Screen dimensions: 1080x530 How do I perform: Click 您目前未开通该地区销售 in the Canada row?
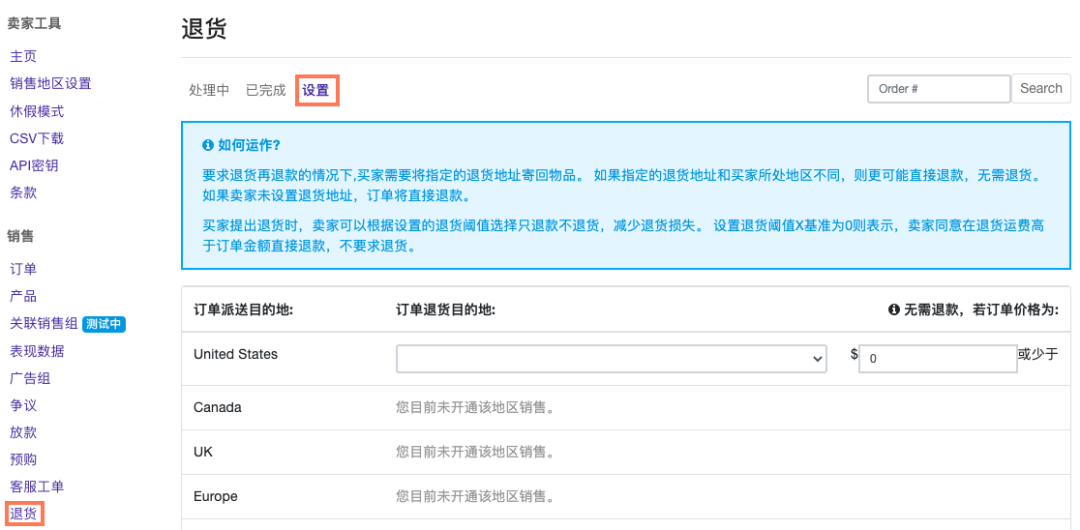tap(476, 407)
